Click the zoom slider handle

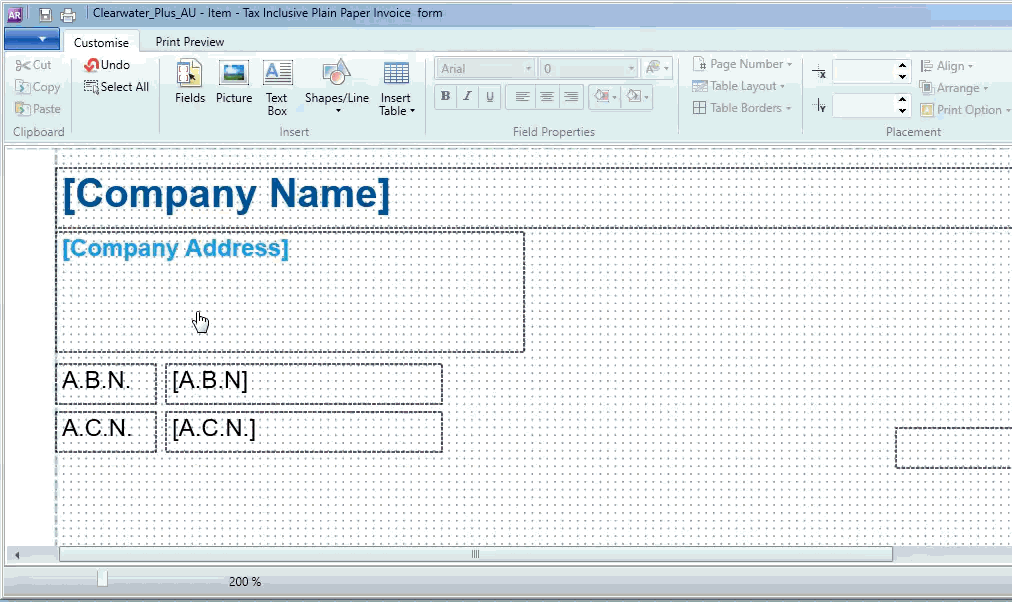coord(102,579)
